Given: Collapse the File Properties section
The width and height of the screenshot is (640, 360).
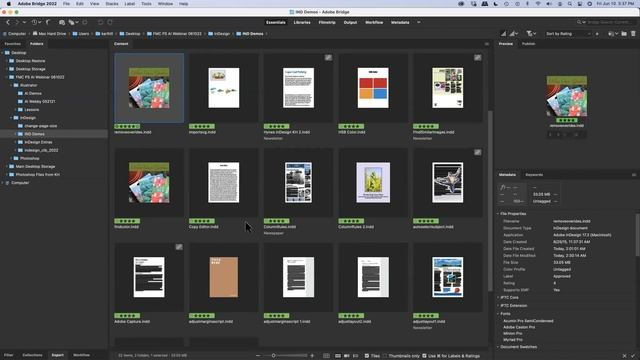Looking at the screenshot, I should tap(498, 214).
